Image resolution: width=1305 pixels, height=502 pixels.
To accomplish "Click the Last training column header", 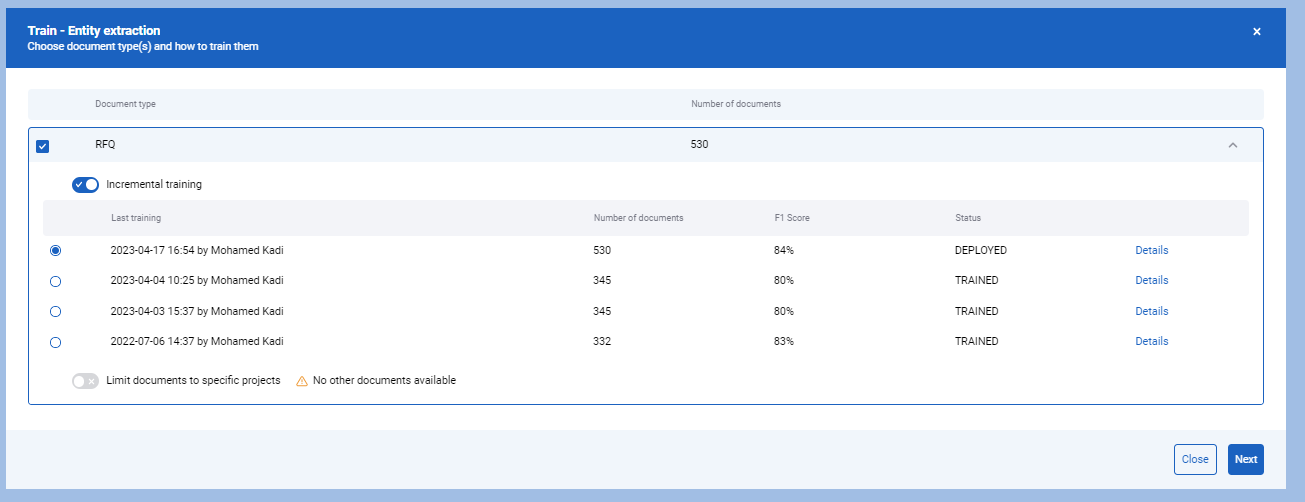I will (135, 218).
